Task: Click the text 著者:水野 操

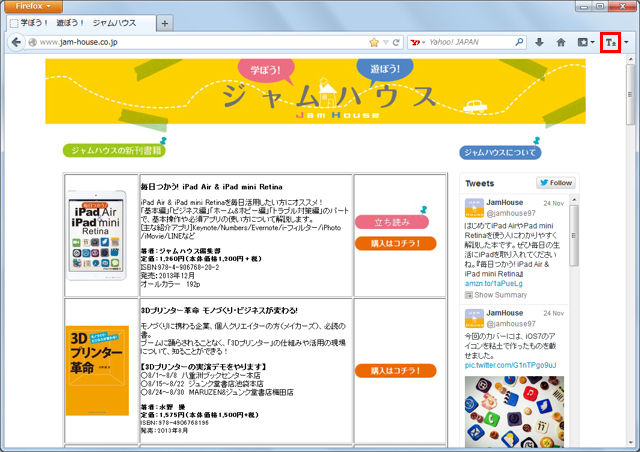Action: [162, 407]
